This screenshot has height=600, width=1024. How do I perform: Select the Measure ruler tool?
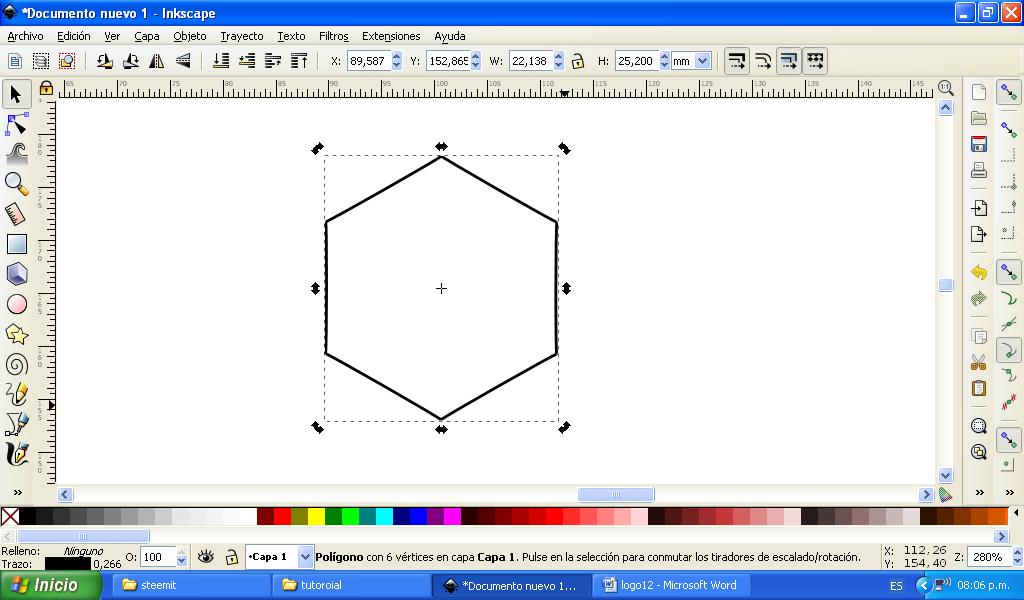click(16, 213)
